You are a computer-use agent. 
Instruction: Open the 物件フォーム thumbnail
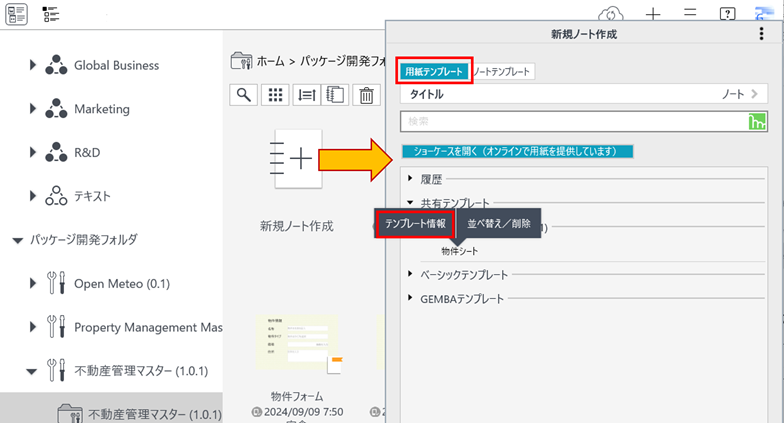pos(297,344)
